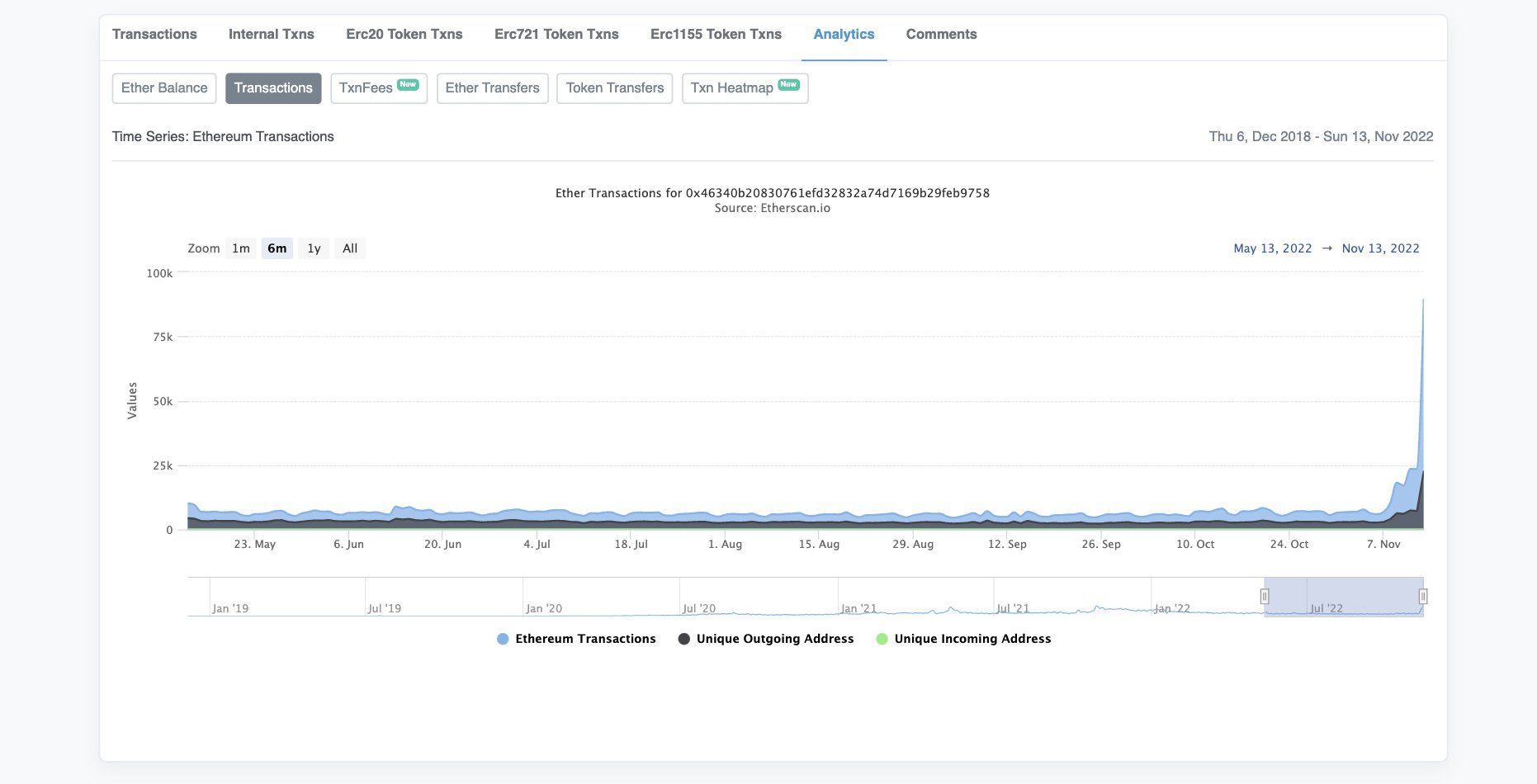Viewport: 1537px width, 784px height.
Task: Select the Erc721 Token Txns tab
Action: coord(556,34)
